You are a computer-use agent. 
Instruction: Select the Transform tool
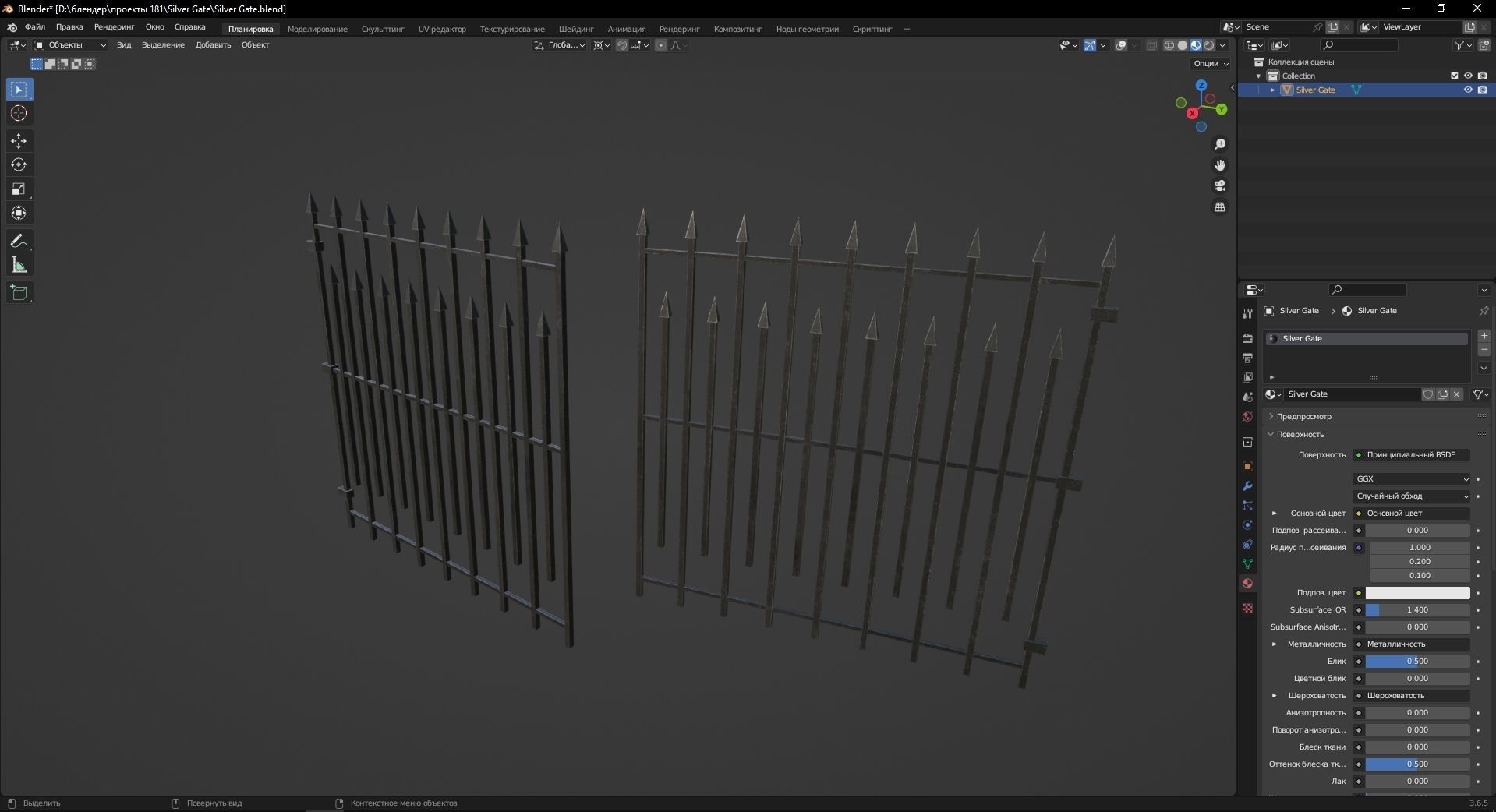click(19, 213)
